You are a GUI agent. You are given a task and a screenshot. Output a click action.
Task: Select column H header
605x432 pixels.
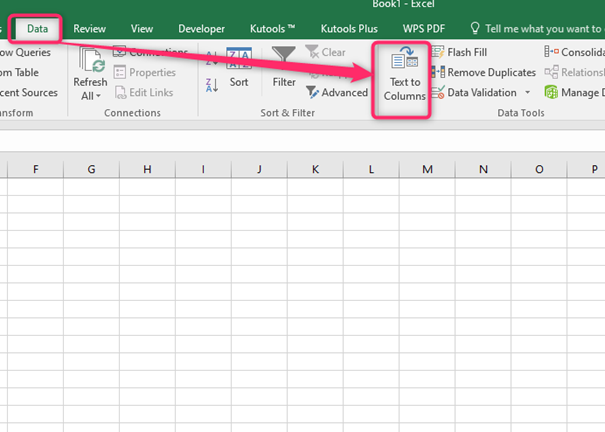(147, 169)
